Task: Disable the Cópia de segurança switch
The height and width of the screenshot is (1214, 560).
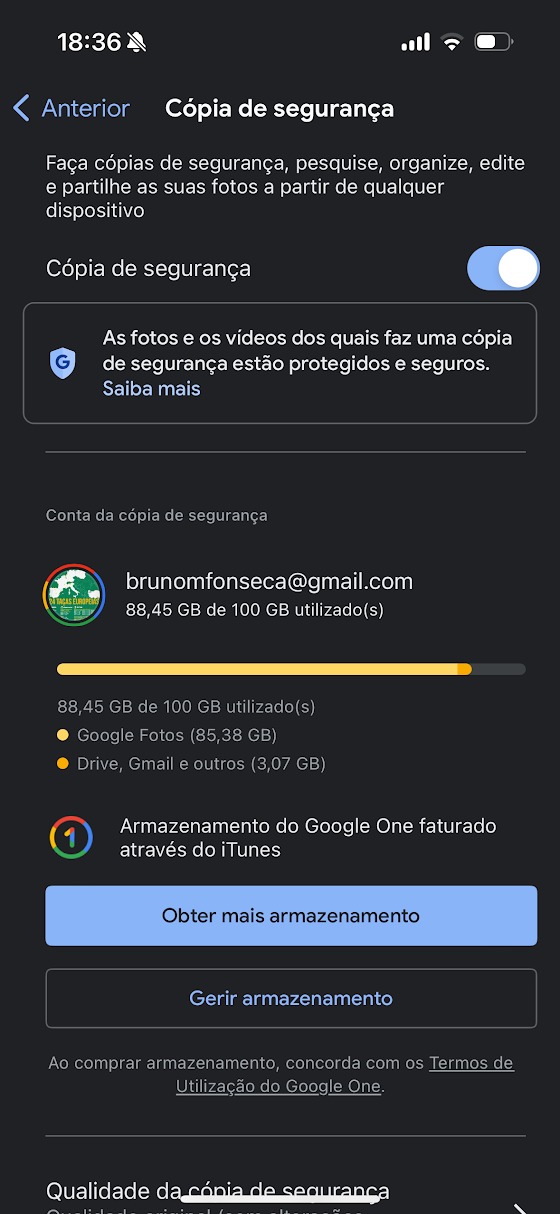Action: [x=503, y=268]
